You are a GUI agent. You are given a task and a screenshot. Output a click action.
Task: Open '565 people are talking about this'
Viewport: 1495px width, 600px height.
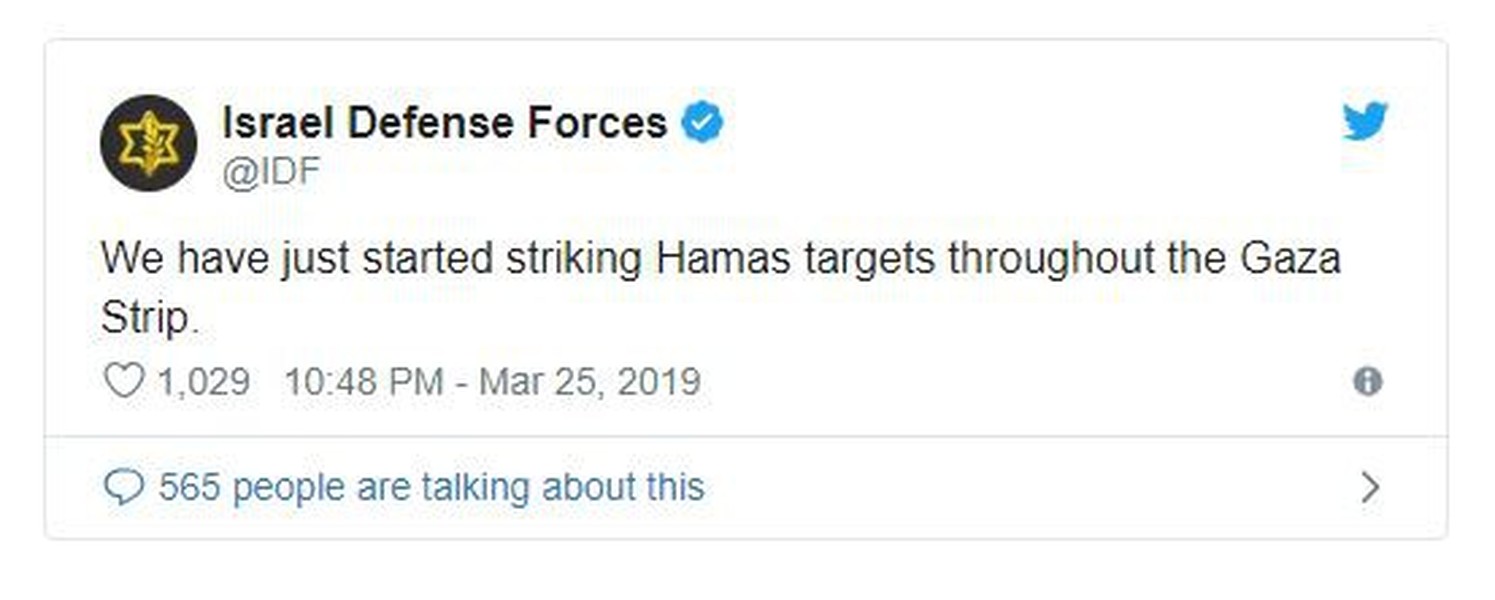(431, 487)
